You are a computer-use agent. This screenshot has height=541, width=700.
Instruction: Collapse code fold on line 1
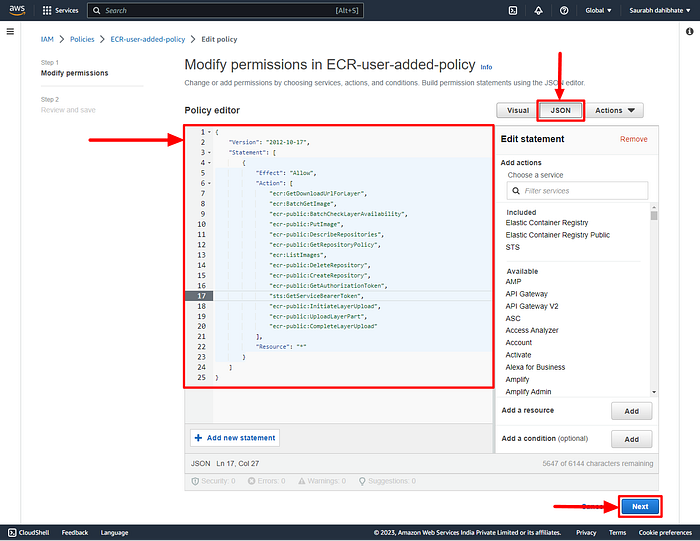coord(209,132)
